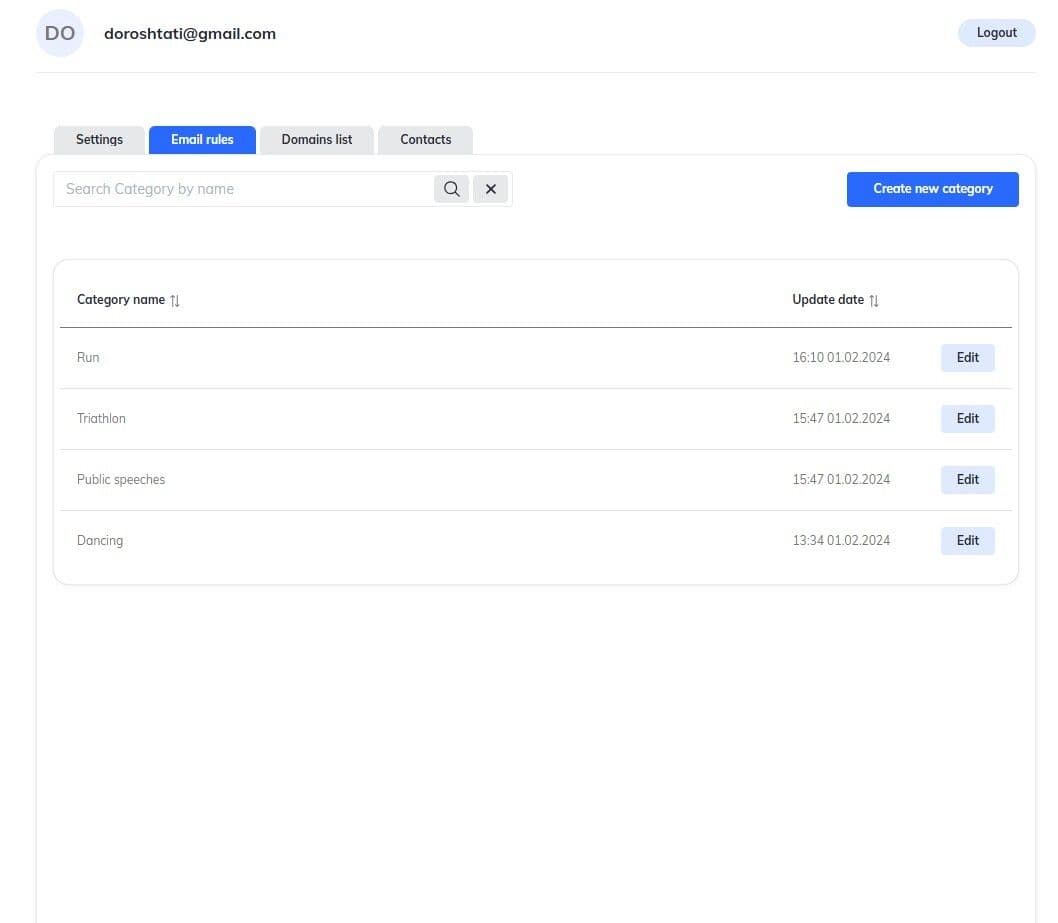The width and height of the screenshot is (1058, 923).
Task: Log out using the Logout button
Action: [996, 33]
